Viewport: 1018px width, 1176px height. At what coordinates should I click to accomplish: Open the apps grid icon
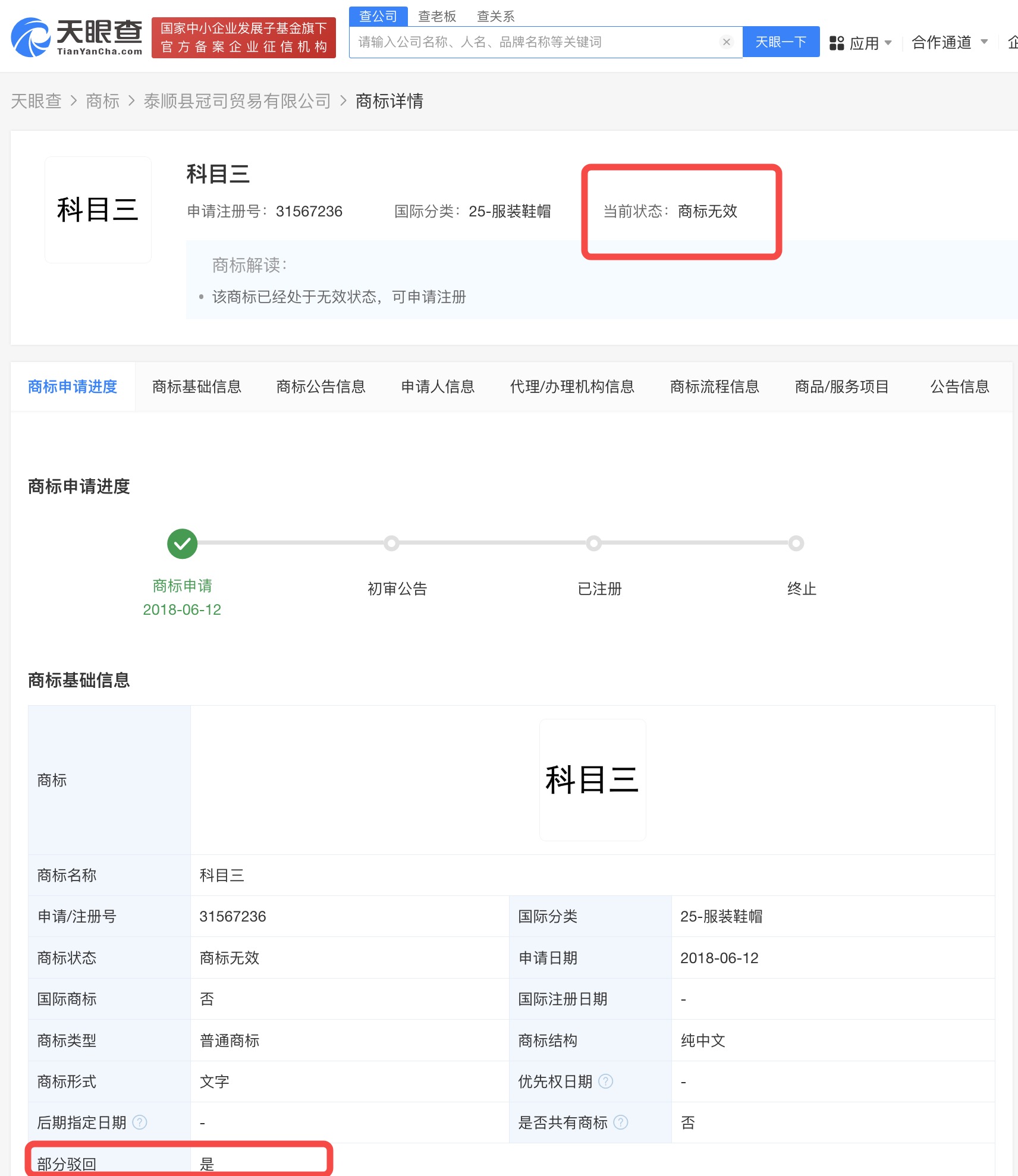[x=837, y=43]
